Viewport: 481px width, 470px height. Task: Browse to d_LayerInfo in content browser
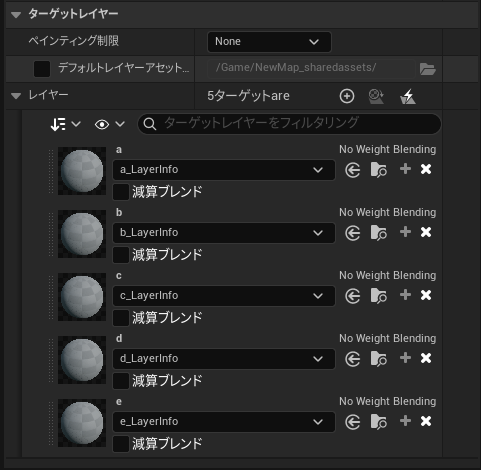(379, 359)
